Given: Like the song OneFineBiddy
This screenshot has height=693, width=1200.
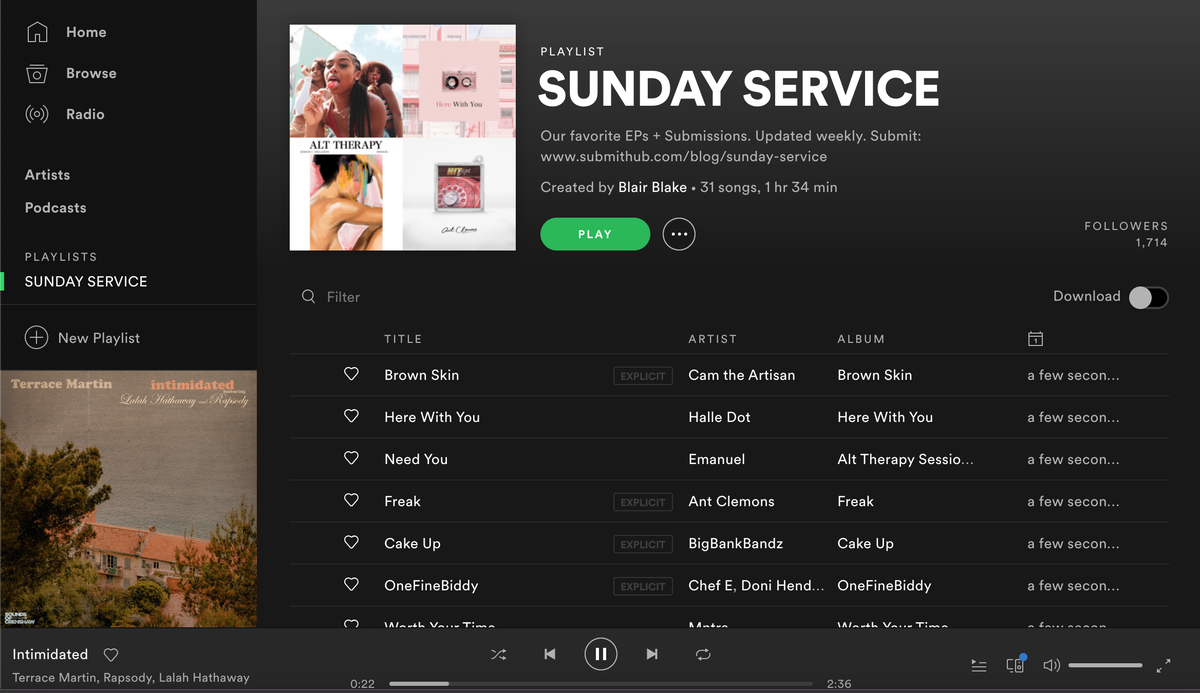Looking at the screenshot, I should pyautogui.click(x=351, y=584).
